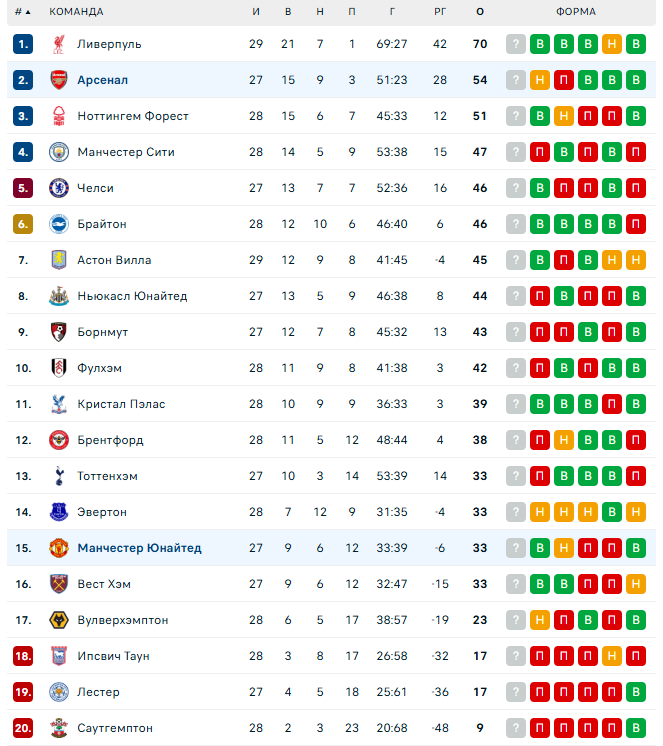Screen dimensions: 663x746
Task: Sort table by the # position column
Action: click(x=22, y=12)
